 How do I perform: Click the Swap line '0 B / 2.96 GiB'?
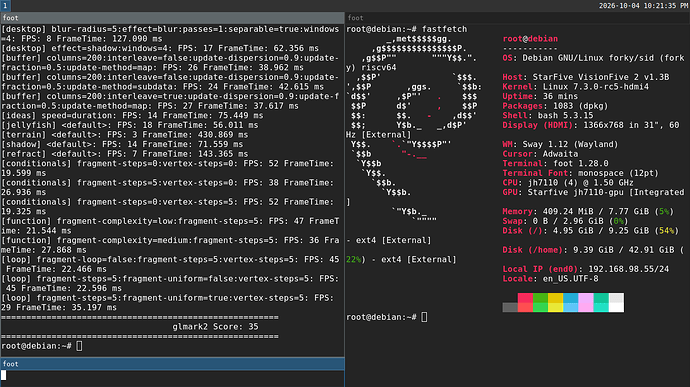coord(565,221)
